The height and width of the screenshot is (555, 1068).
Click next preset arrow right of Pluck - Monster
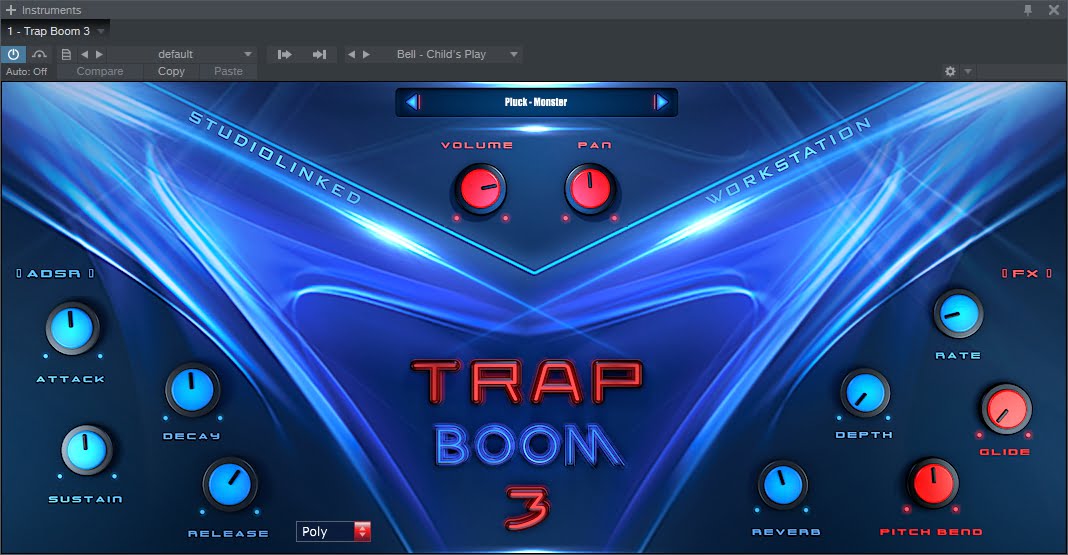pos(660,102)
